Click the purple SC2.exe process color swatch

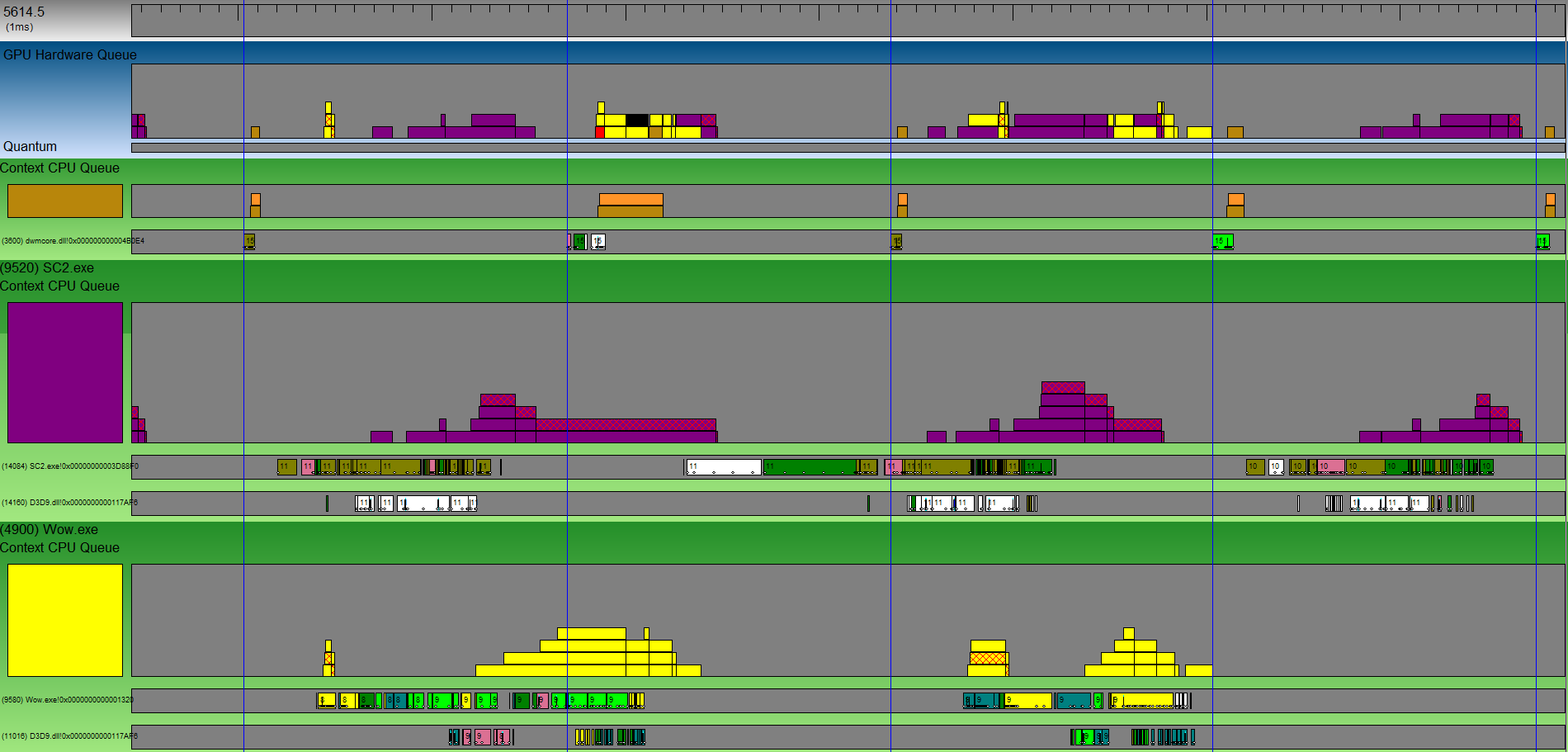pos(65,372)
